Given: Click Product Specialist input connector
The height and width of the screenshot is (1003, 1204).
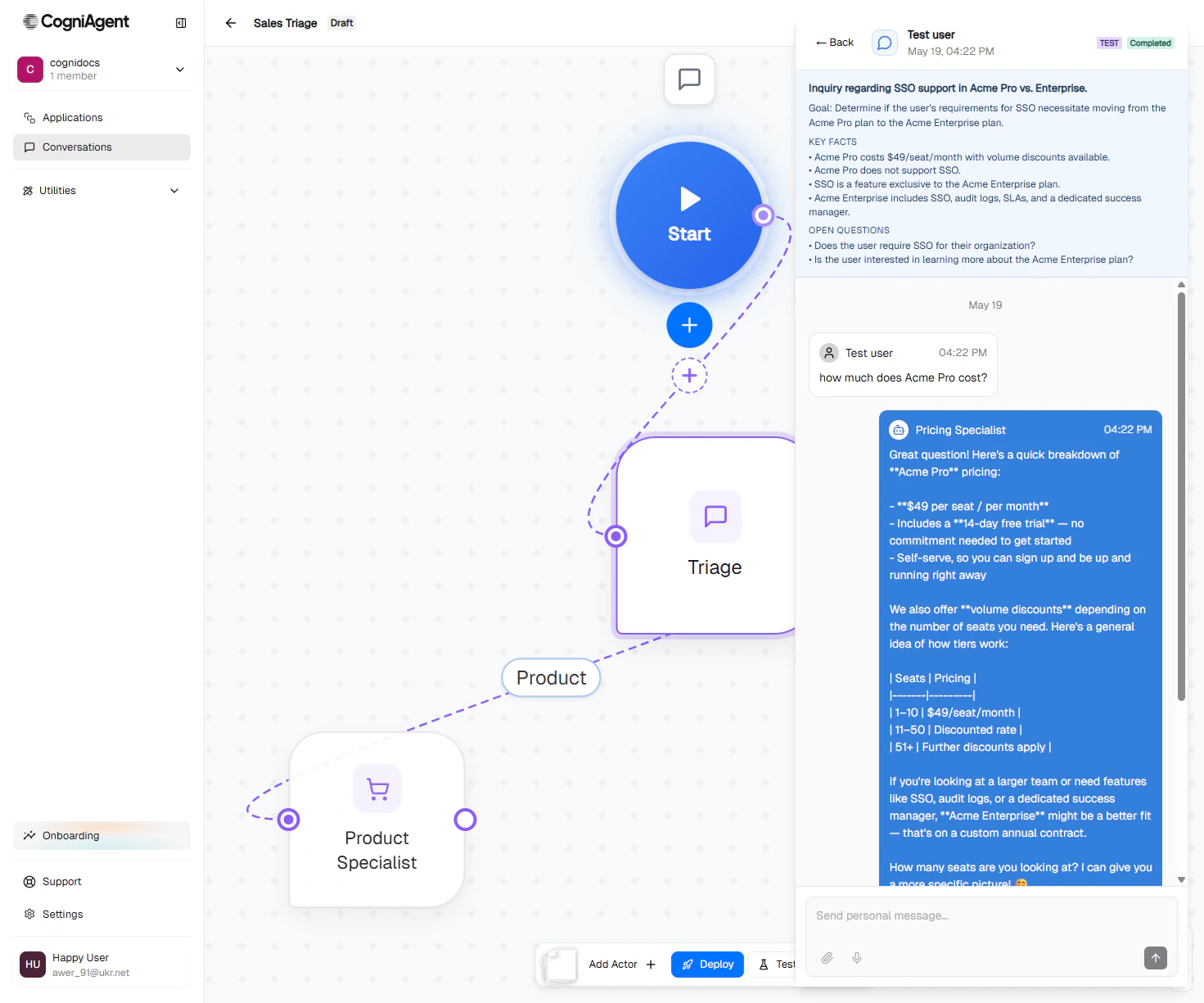Looking at the screenshot, I should point(289,820).
